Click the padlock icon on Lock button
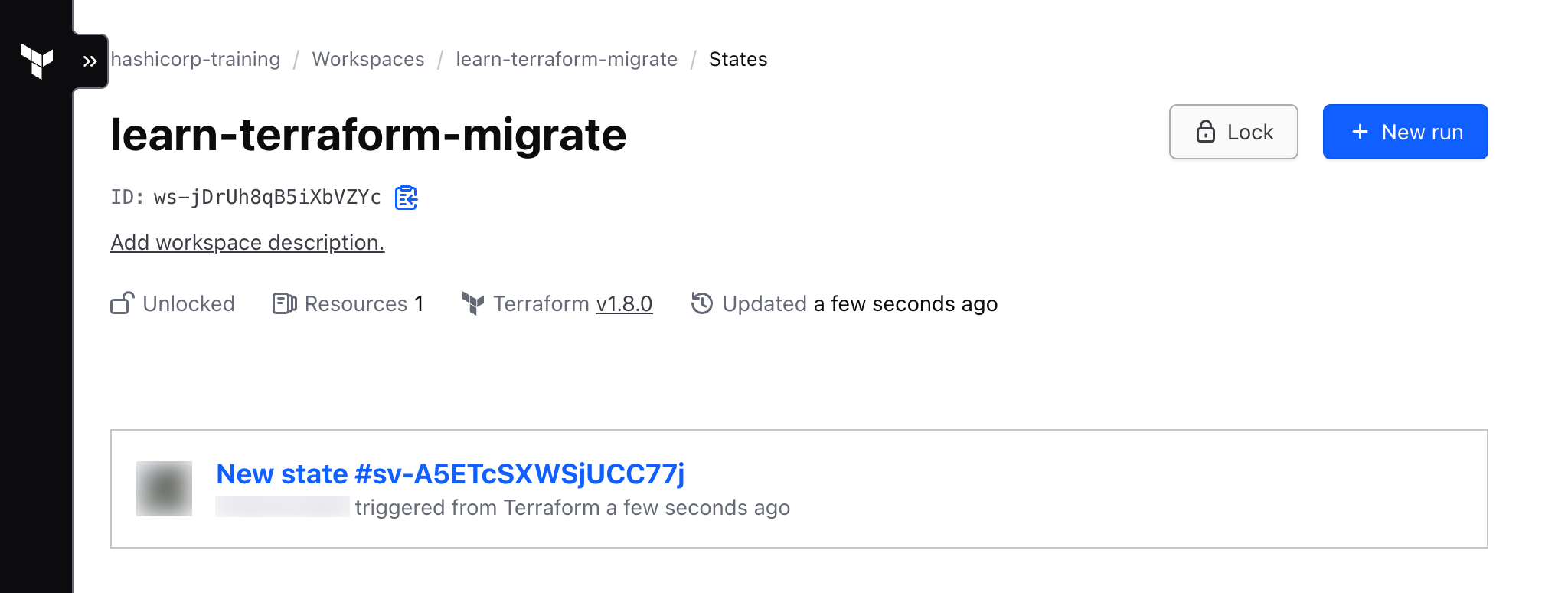This screenshot has height=593, width=1568. click(1206, 132)
